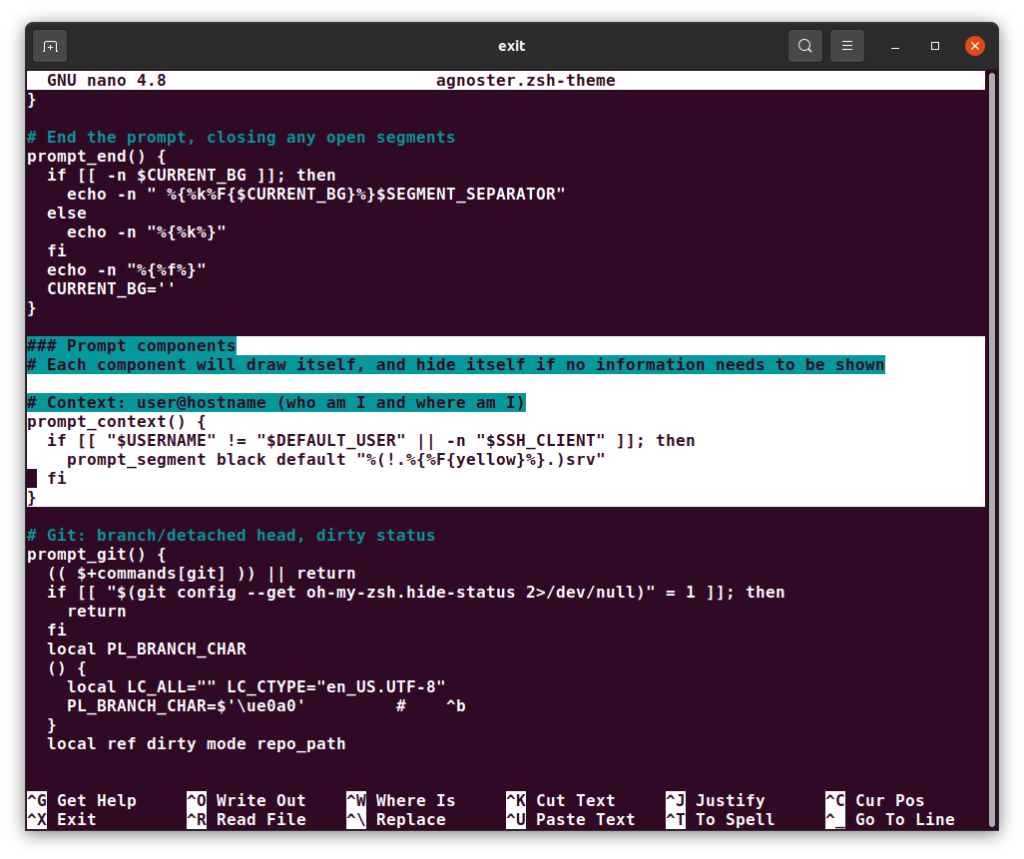Click Read File in nano footer
This screenshot has width=1024, height=859.
point(260,819)
